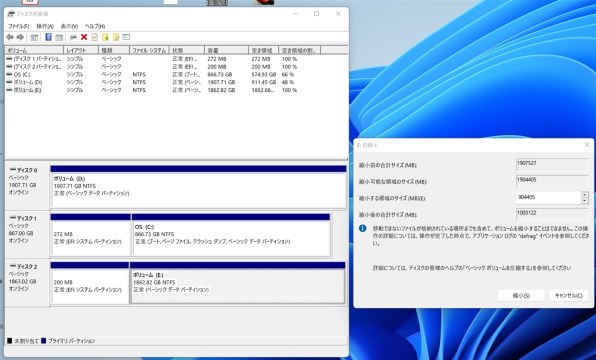This screenshot has width=596, height=360.
Task: Click the view settings icon at toolbar end
Action: point(126,37)
